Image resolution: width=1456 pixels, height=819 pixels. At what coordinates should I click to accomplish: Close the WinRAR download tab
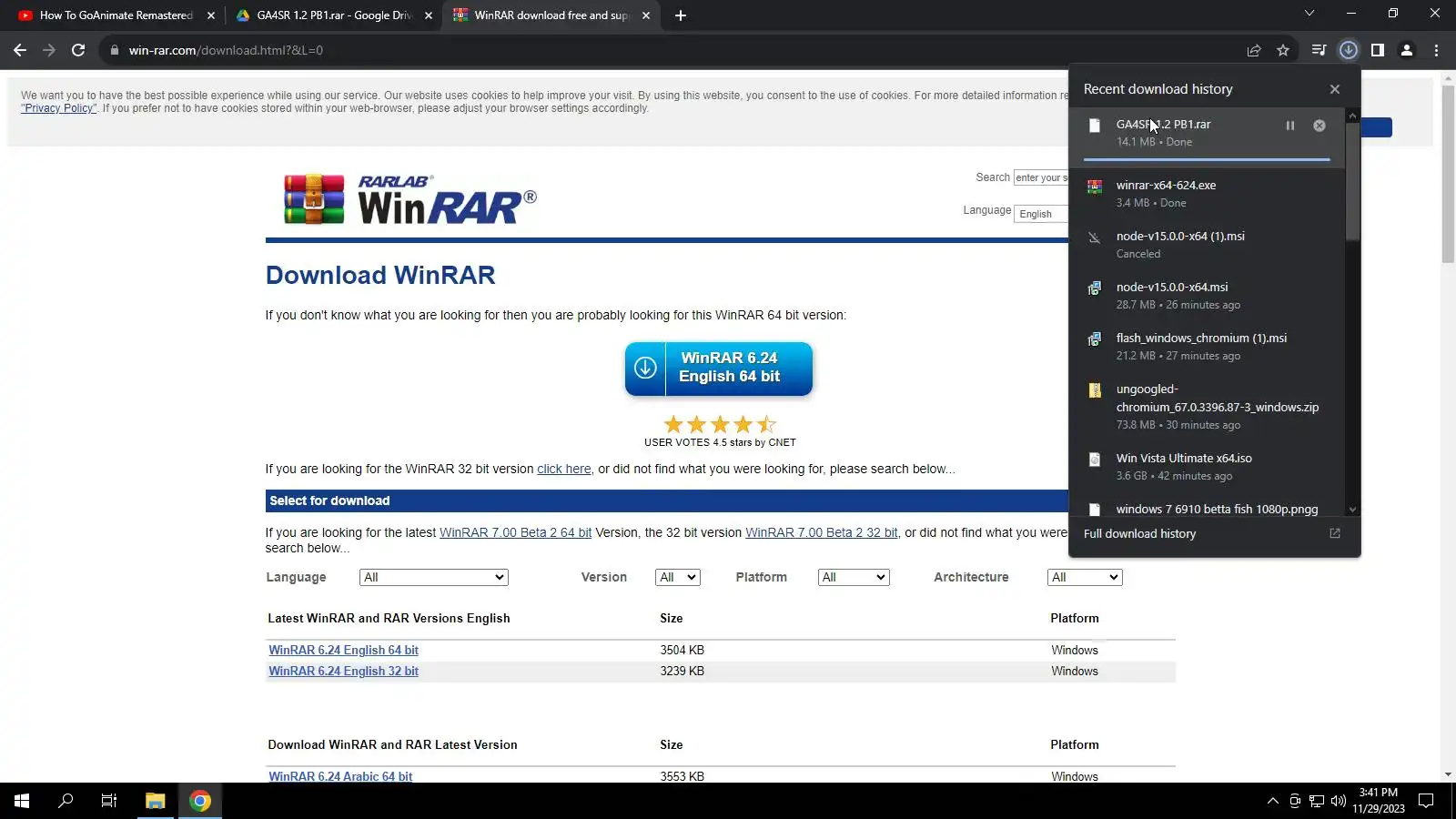coord(646,15)
